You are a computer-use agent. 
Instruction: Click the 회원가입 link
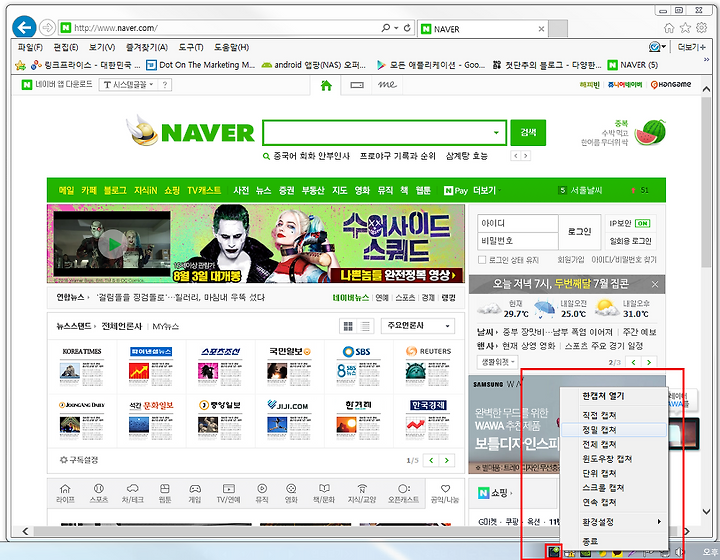click(570, 260)
